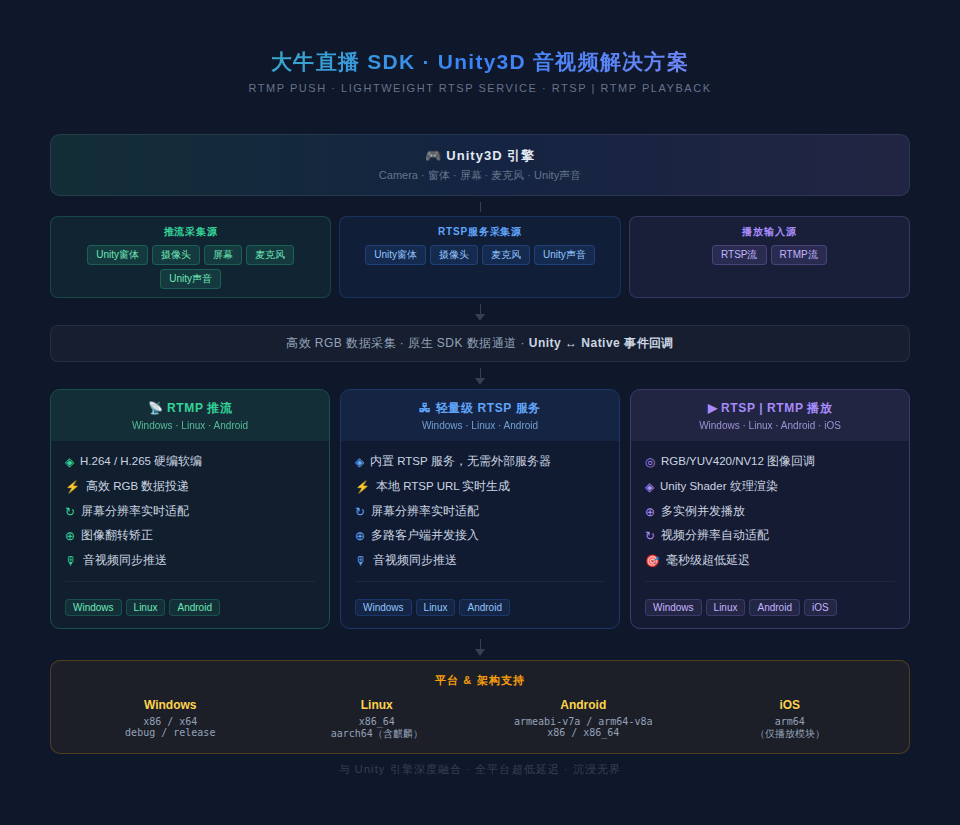Click the gamepad icon beside Unity3D 引擎
This screenshot has width=960, height=825.
tap(433, 156)
